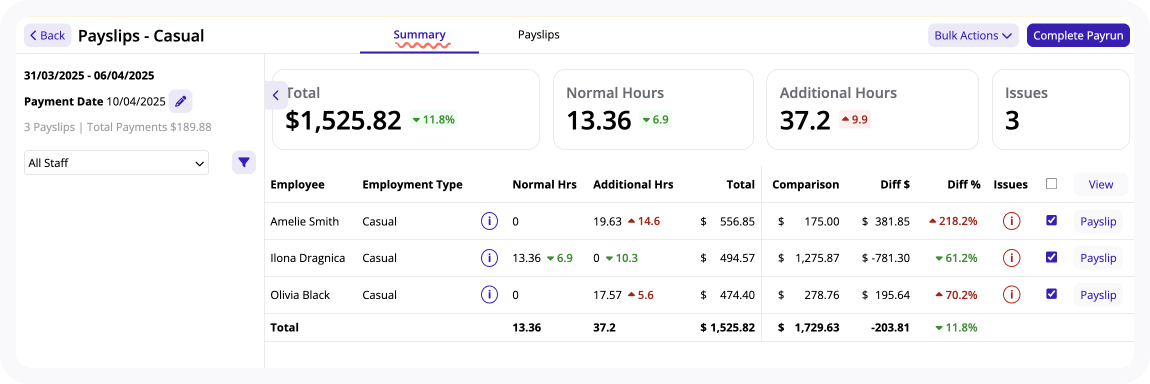Click the Complete Payrun button
This screenshot has width=1150, height=384.
pos(1077,35)
